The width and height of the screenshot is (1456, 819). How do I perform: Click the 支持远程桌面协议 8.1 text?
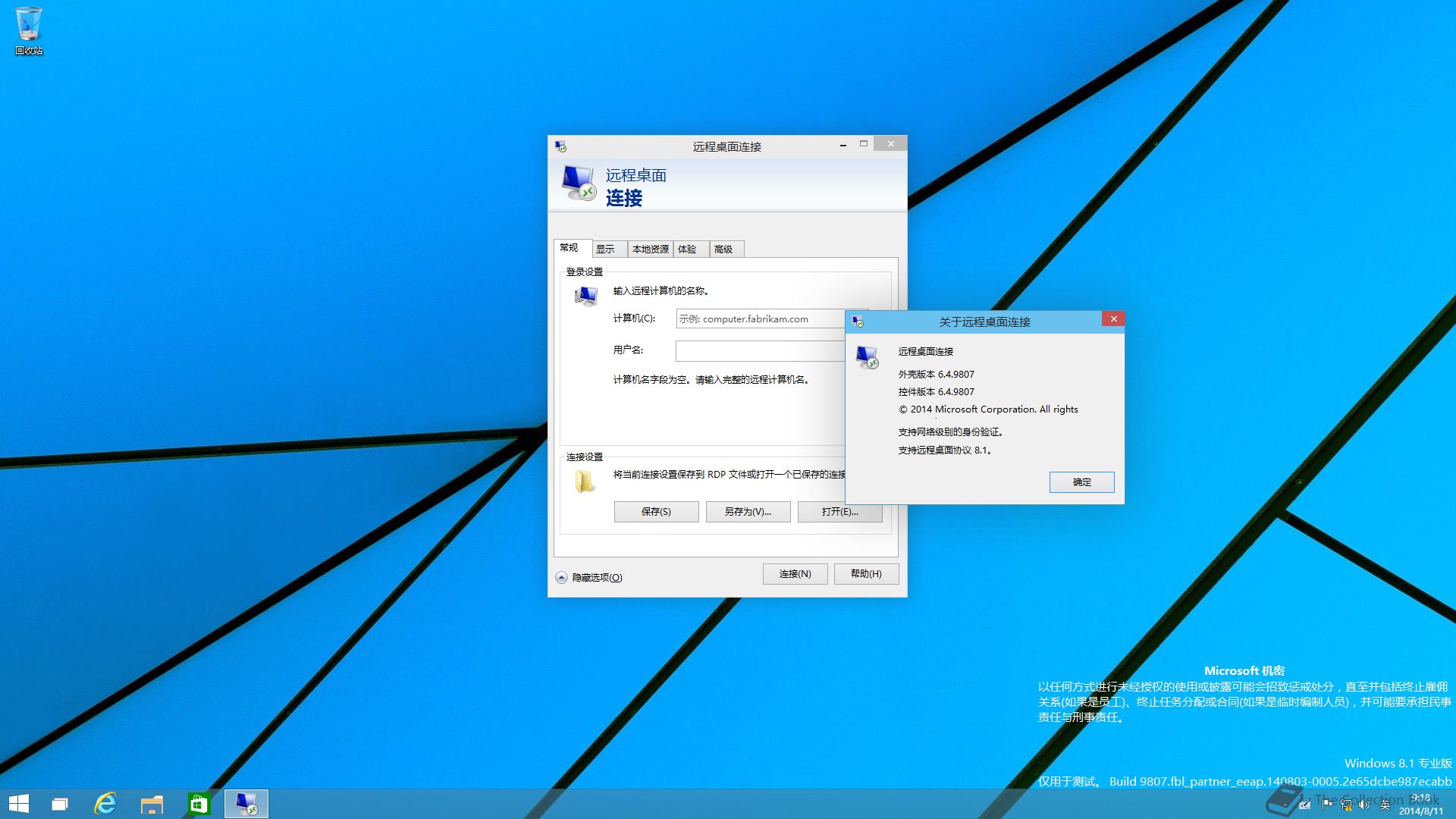click(x=945, y=450)
